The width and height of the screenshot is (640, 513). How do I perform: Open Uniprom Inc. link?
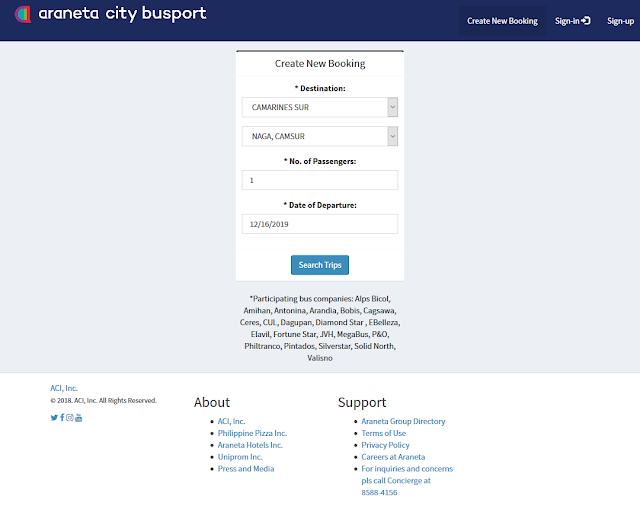[240, 457]
